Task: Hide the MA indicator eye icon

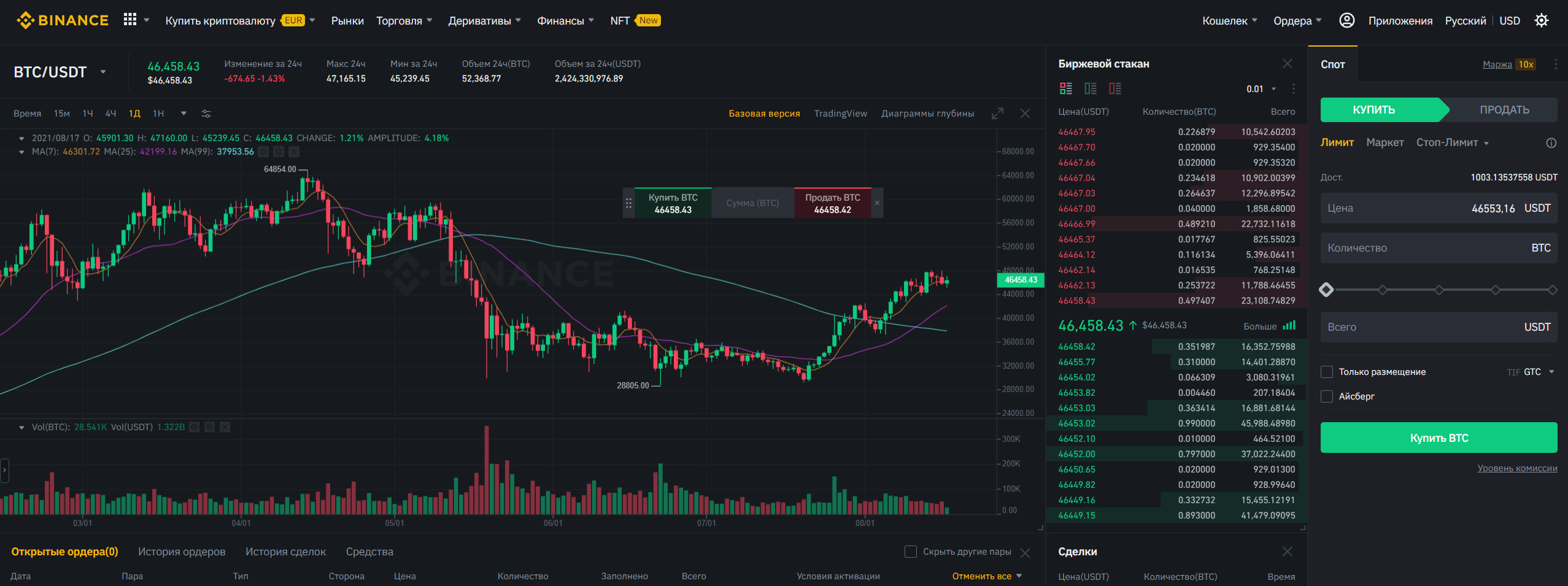Action: 263,152
